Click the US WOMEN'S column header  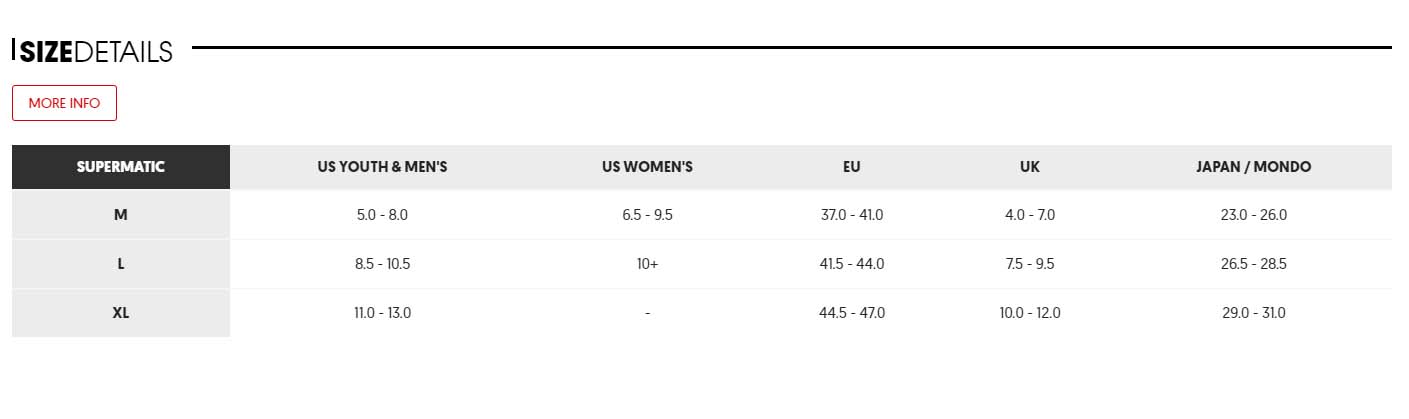click(647, 167)
